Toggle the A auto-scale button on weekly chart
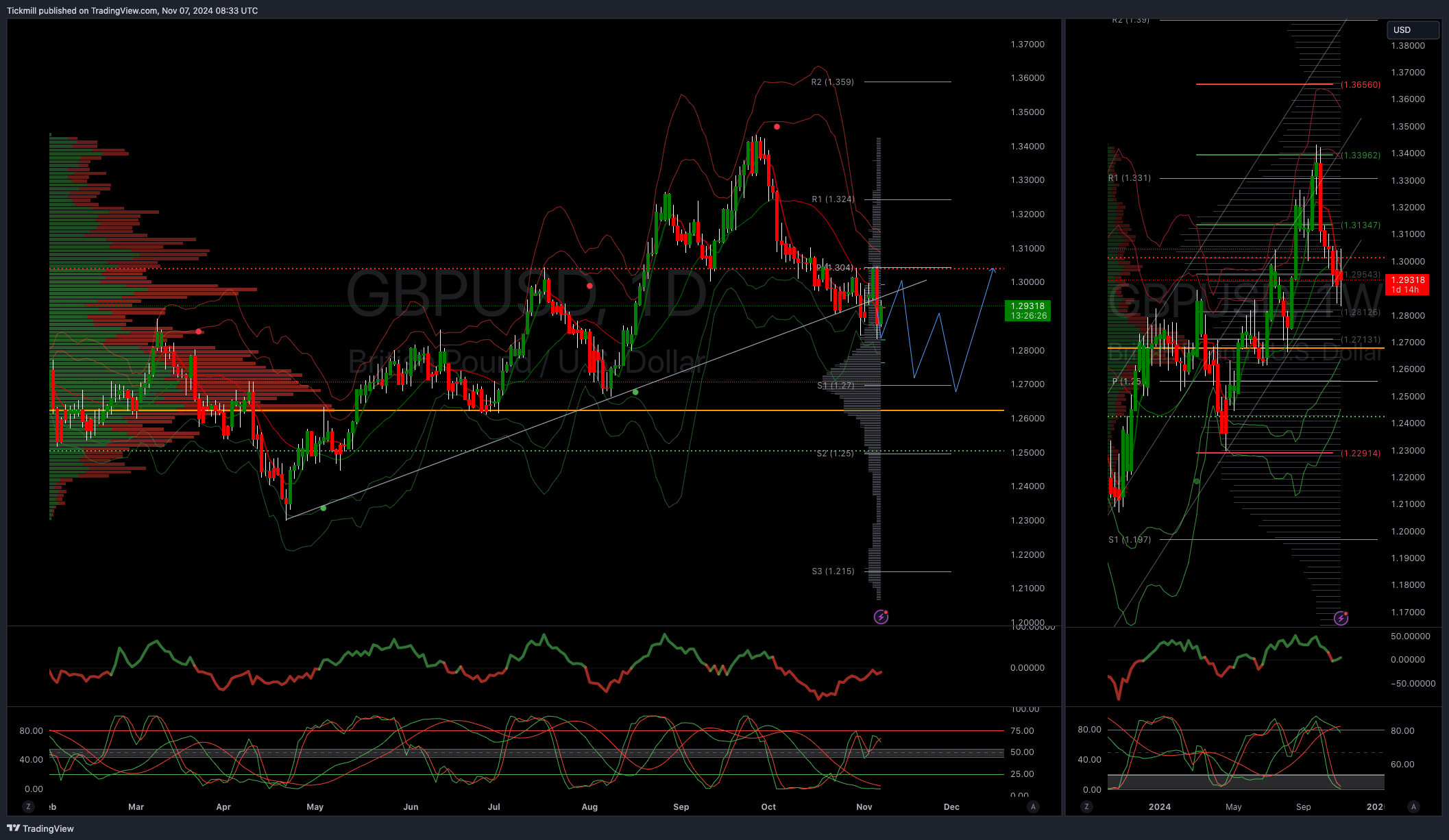Screen dimensions: 1449x840 pyautogui.click(x=1413, y=806)
